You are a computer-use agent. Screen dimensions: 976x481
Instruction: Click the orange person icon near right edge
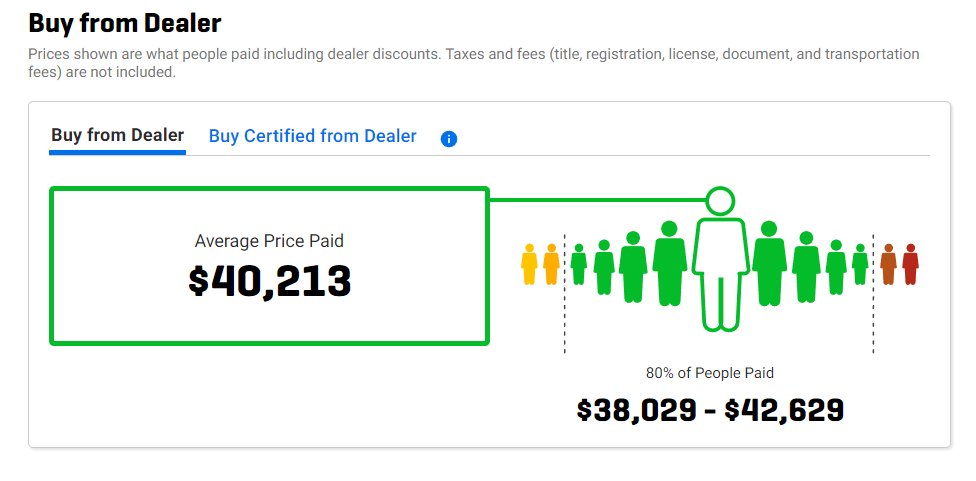[888, 265]
